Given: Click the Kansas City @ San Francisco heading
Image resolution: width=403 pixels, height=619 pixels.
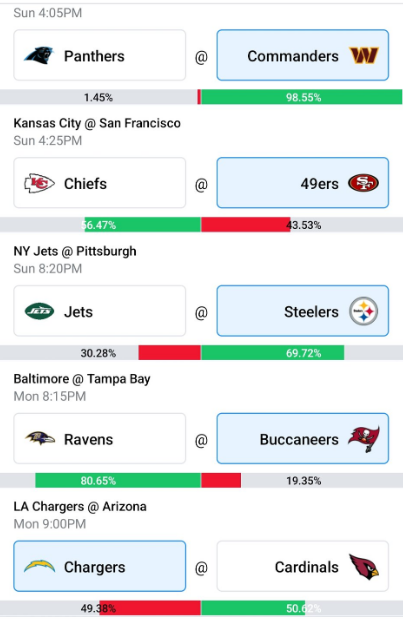Looking at the screenshot, I should [x=97, y=123].
